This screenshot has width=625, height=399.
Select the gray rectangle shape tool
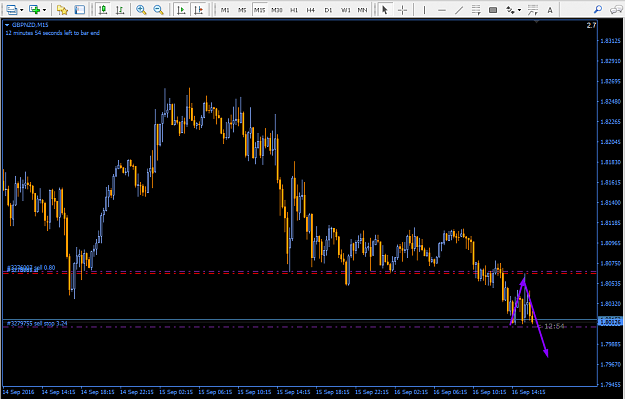(493, 10)
